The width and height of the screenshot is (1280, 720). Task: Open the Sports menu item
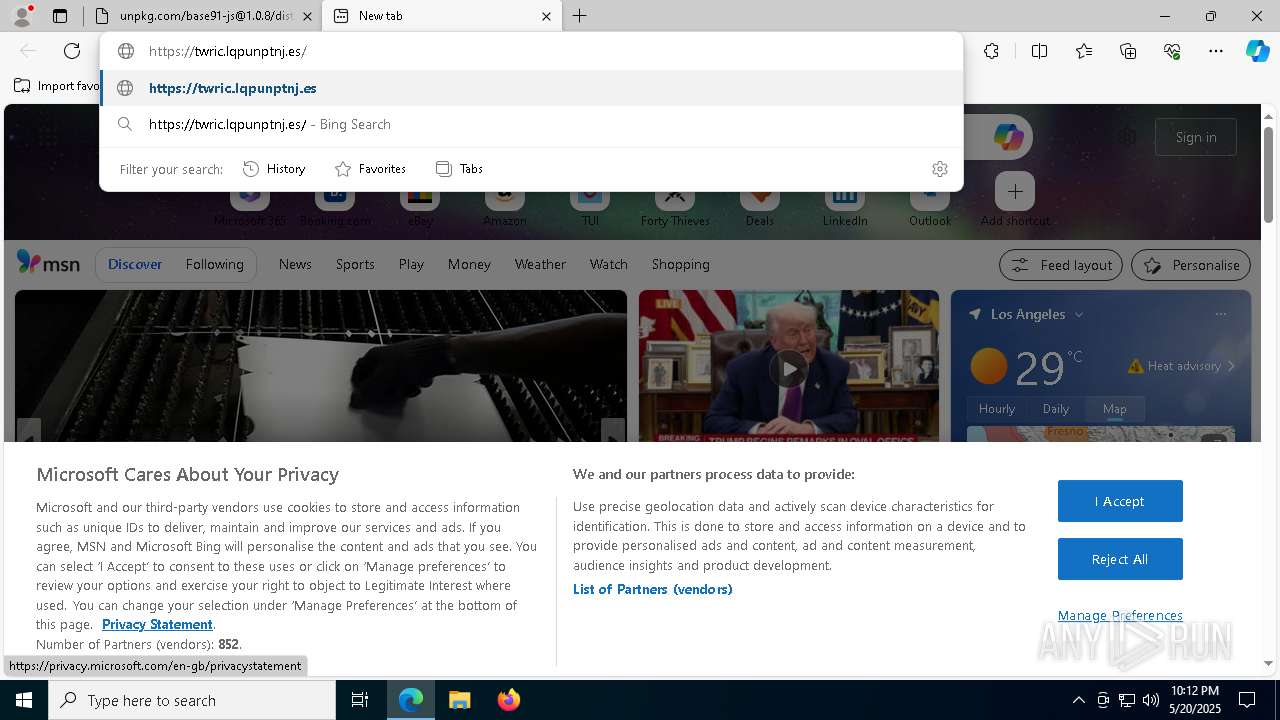(x=355, y=264)
